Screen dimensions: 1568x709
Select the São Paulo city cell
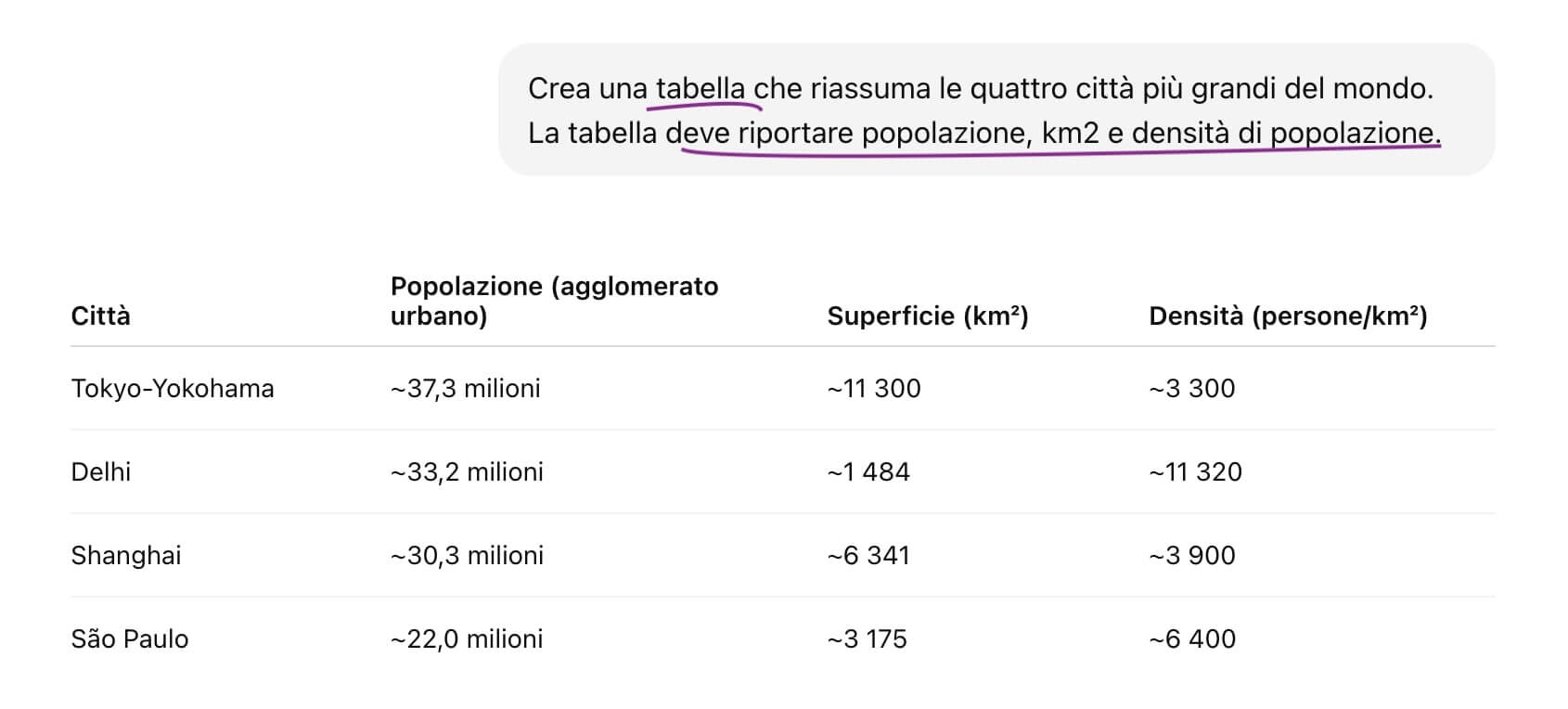(130, 638)
